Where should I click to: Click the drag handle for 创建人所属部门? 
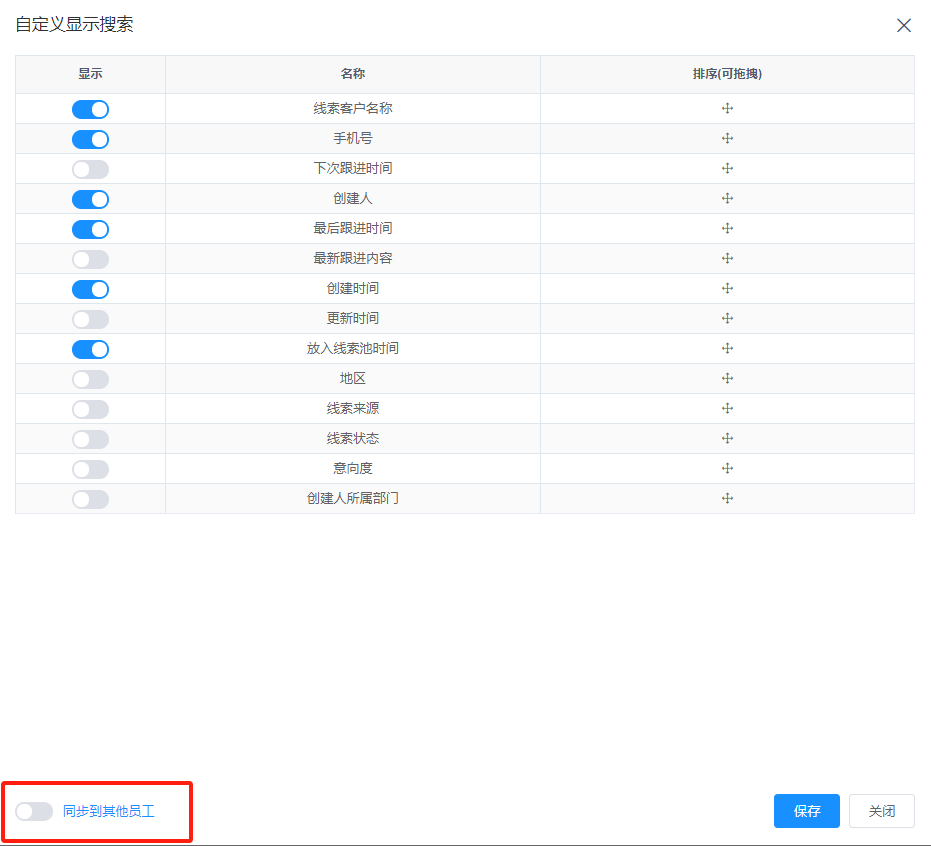[x=727, y=499]
